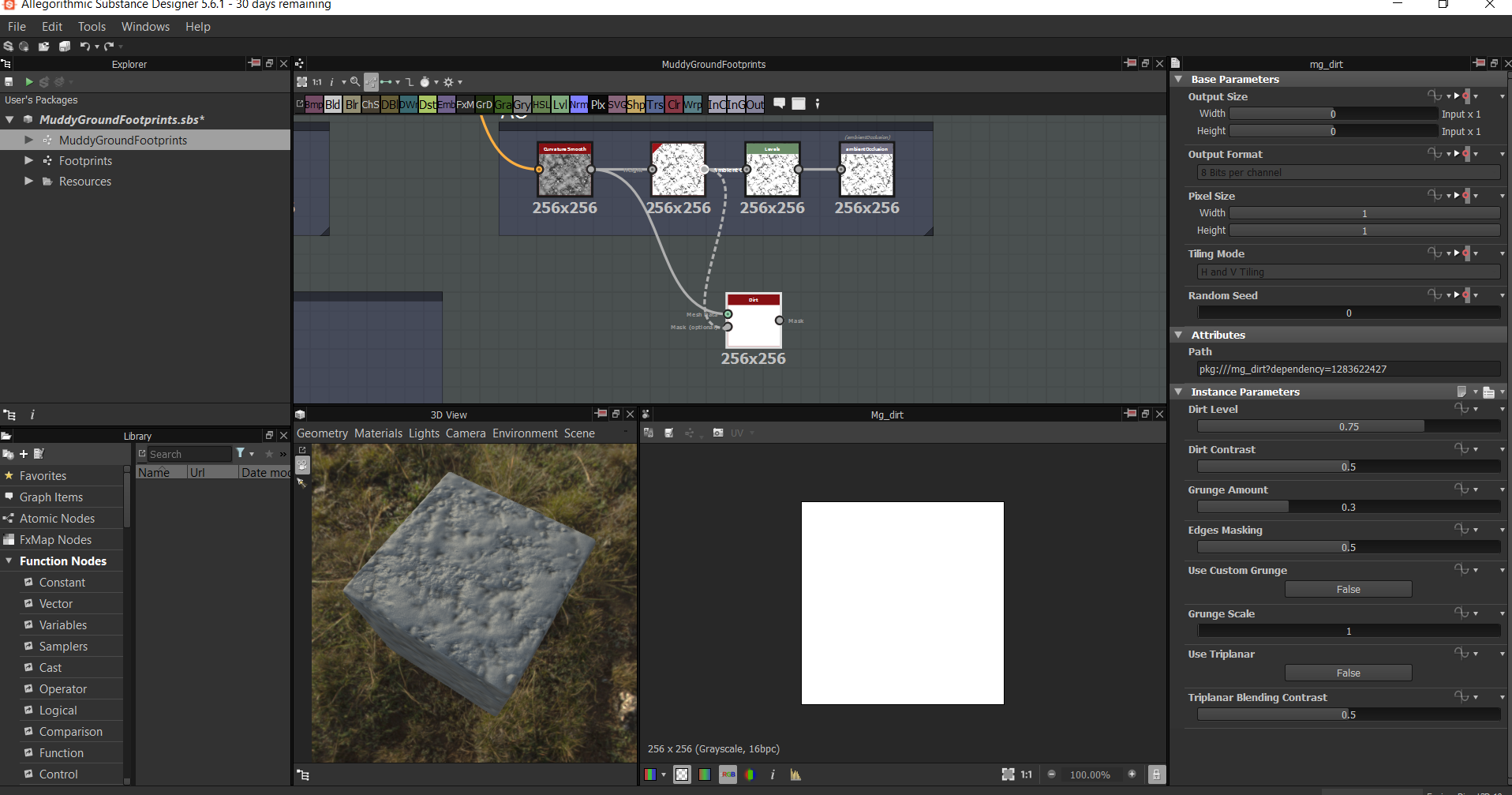Collapse the Attributes section
Image resolution: width=1512 pixels, height=795 pixels.
tap(1178, 335)
